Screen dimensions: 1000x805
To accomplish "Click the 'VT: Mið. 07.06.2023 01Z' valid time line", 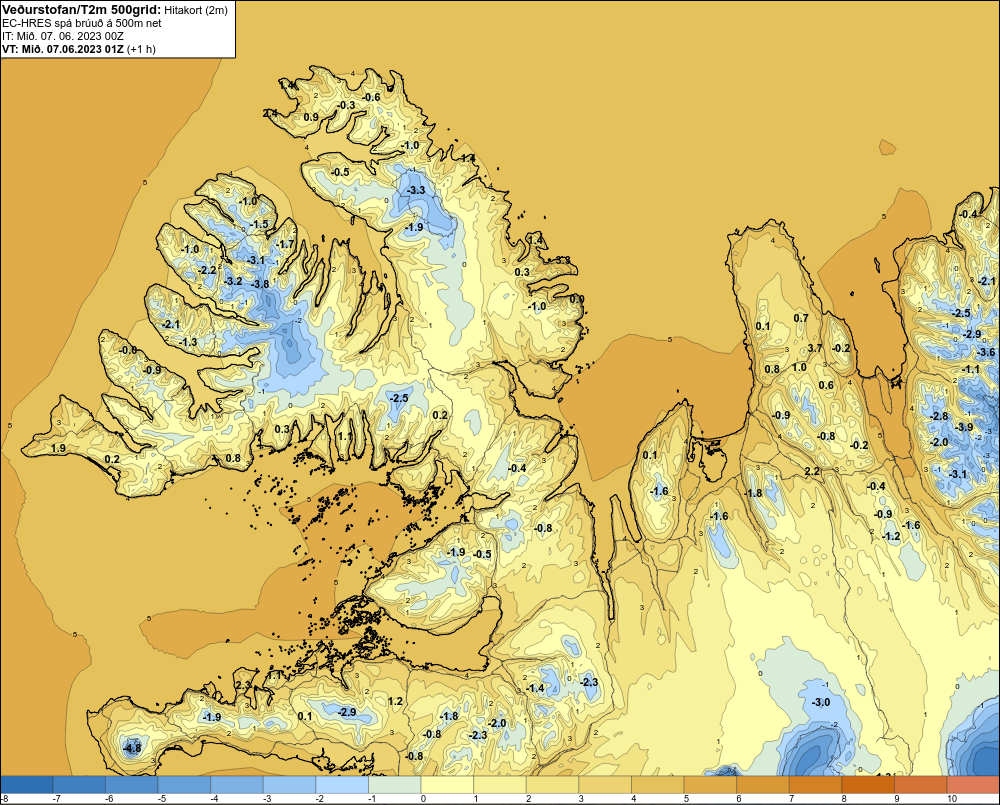I will coord(62,49).
